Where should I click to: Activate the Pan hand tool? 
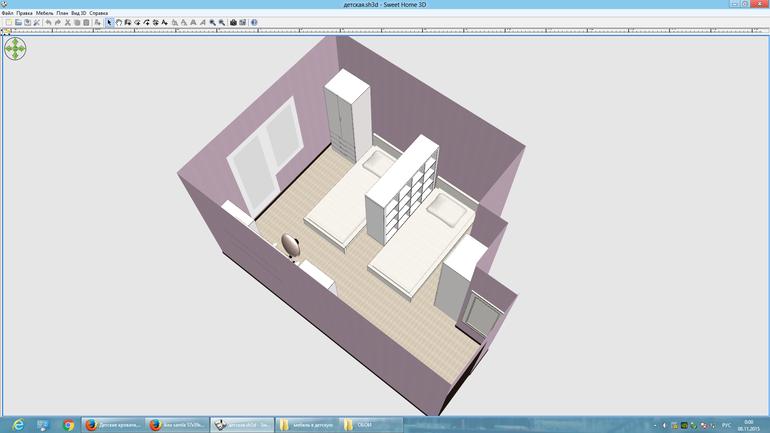tap(119, 22)
